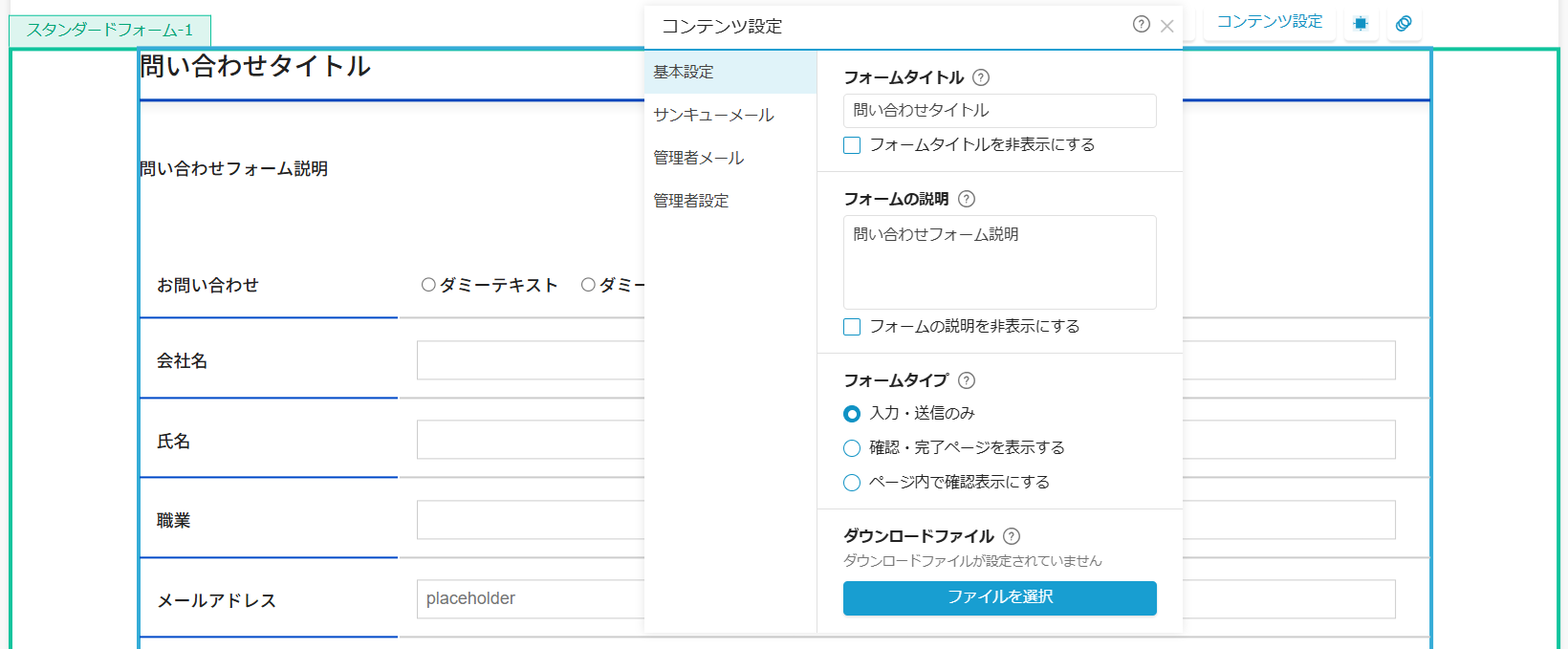Close the コンテンツ設定 panel

[x=1167, y=26]
